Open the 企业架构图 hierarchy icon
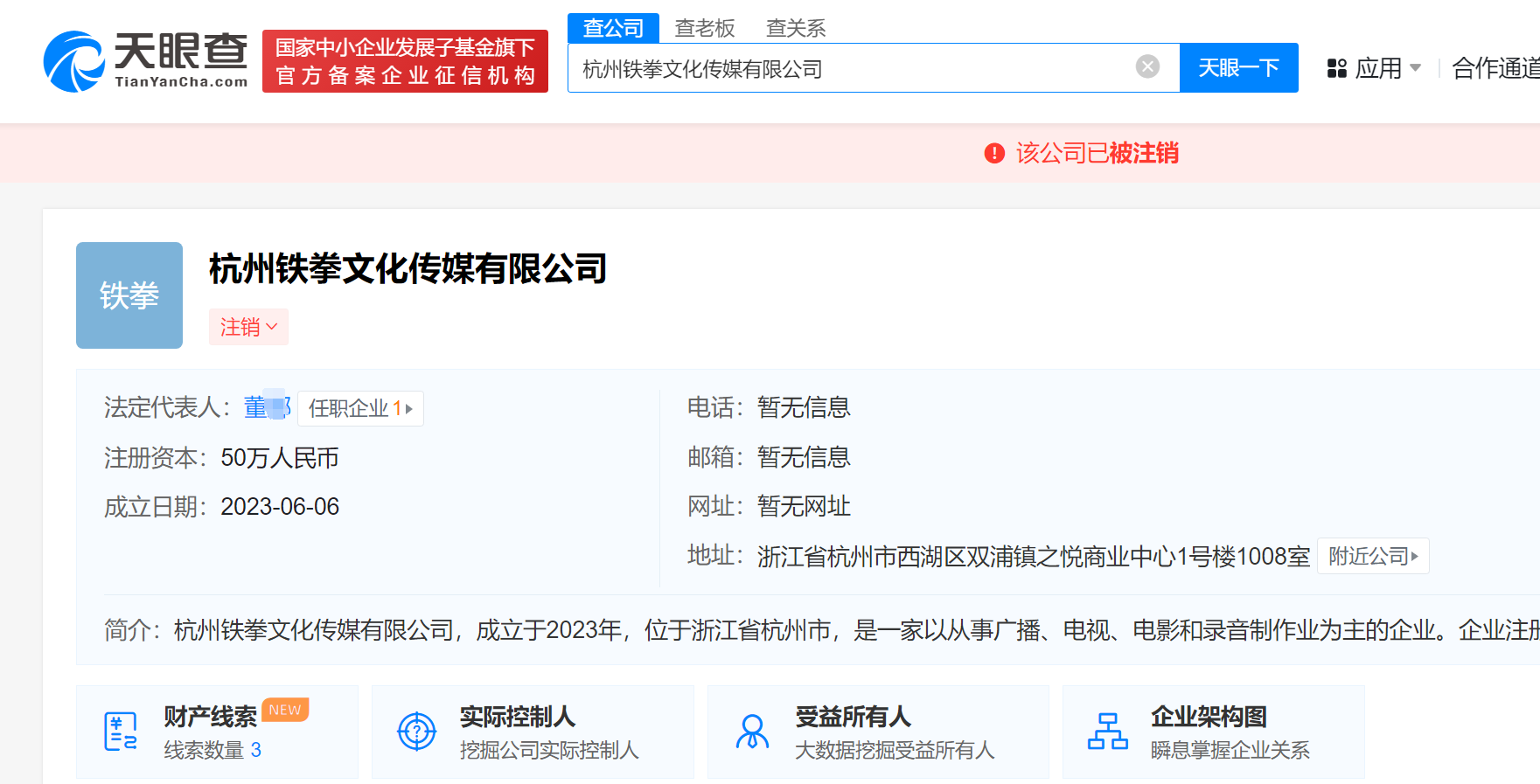The width and height of the screenshot is (1540, 784). pyautogui.click(x=1108, y=732)
